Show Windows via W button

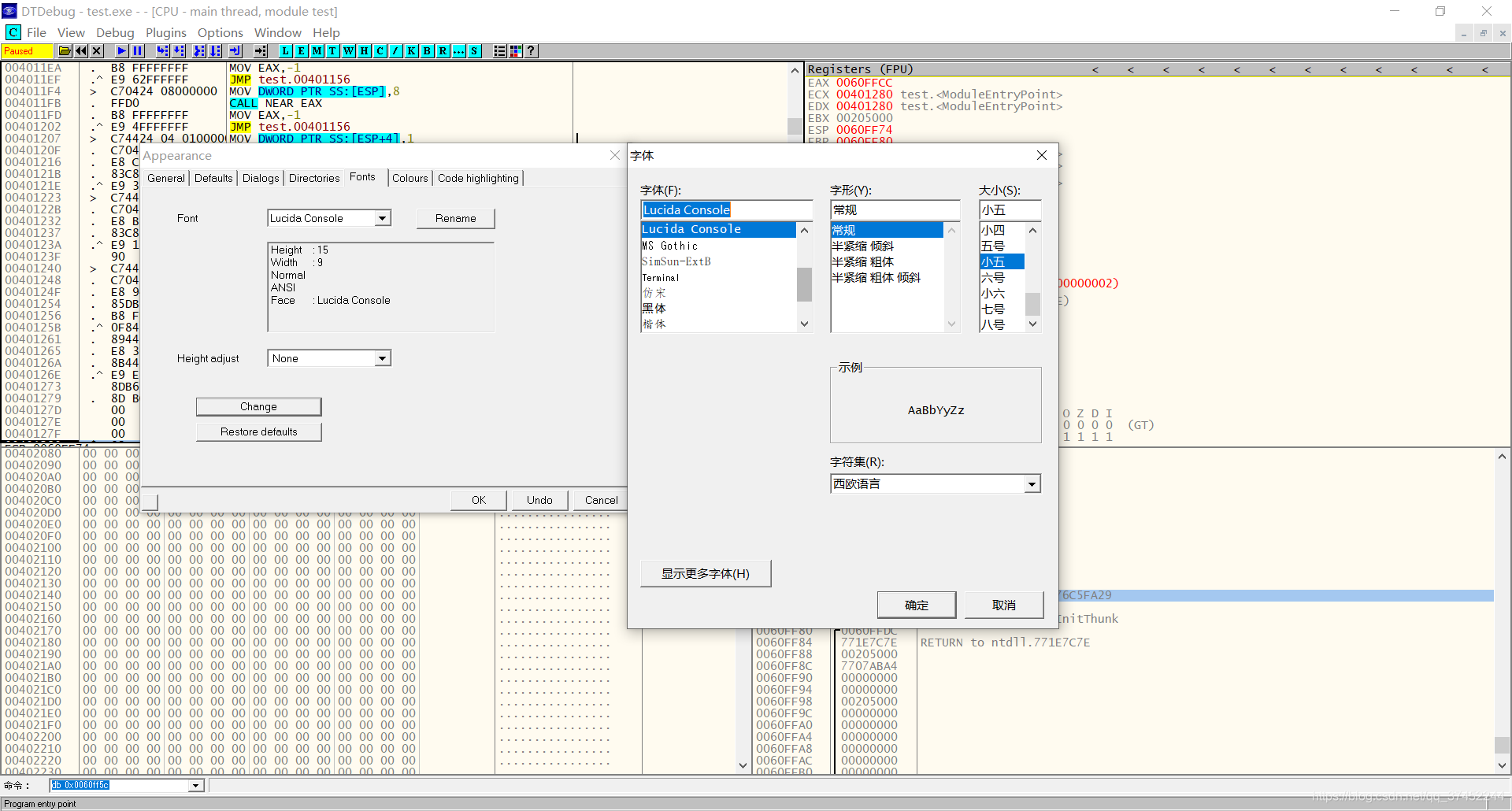point(349,51)
